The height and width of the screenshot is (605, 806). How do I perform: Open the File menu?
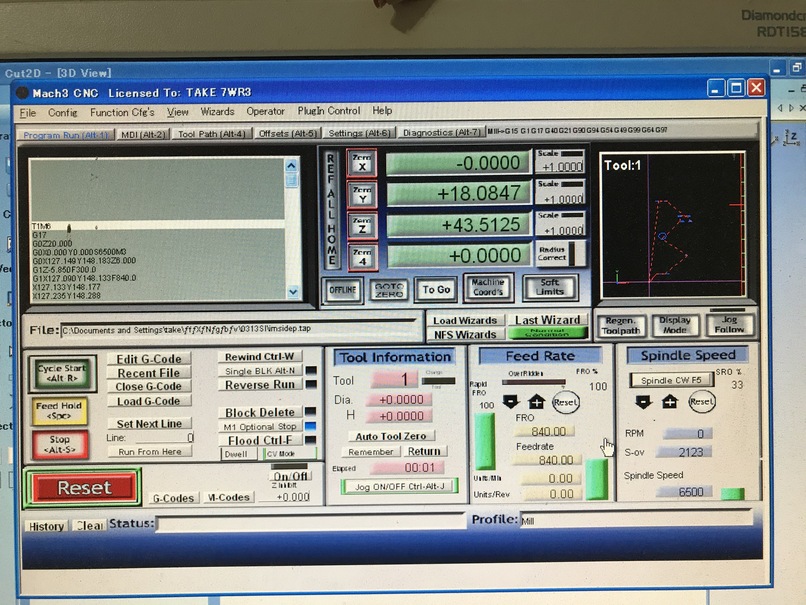28,113
